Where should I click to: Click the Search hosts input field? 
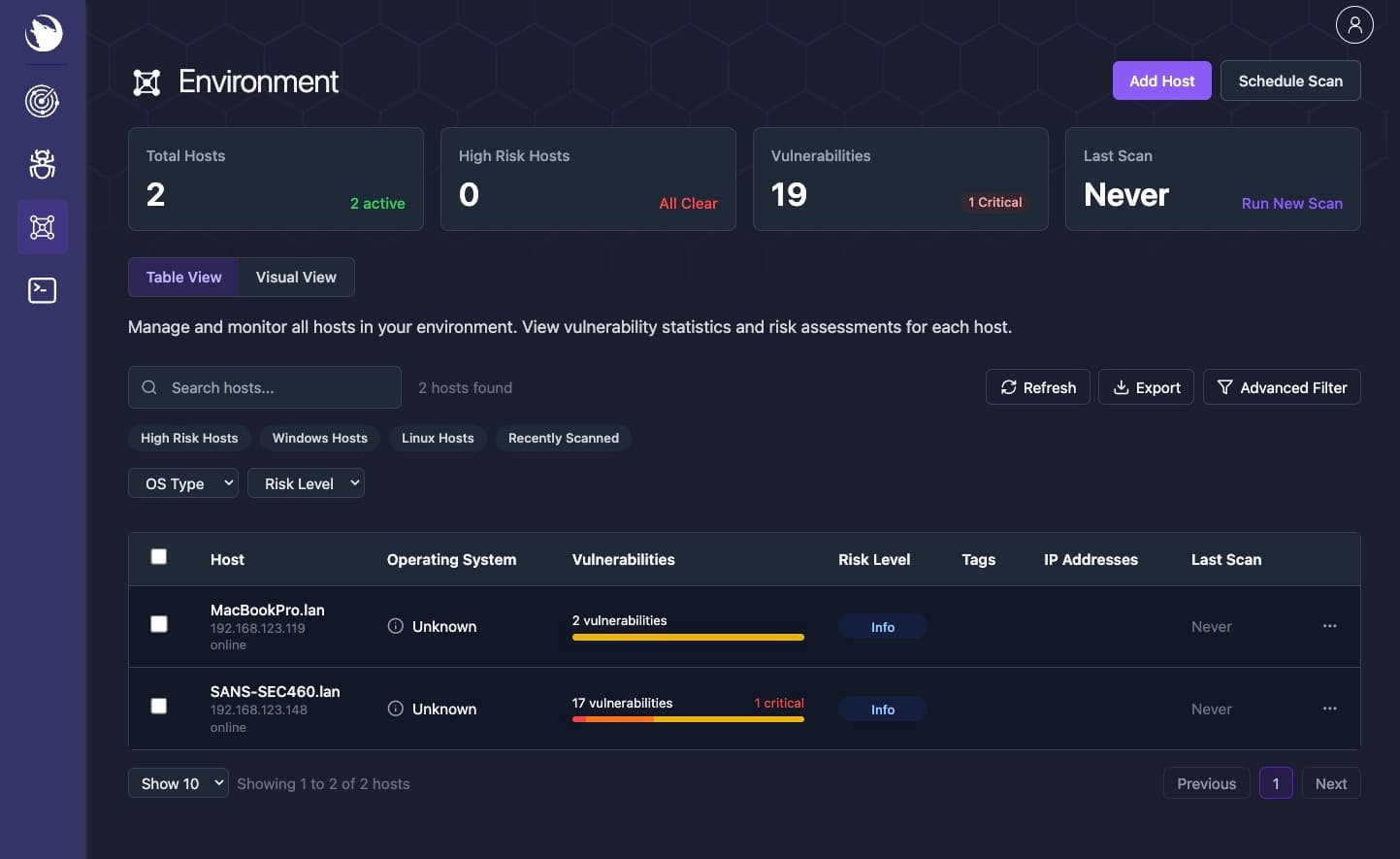click(x=264, y=386)
